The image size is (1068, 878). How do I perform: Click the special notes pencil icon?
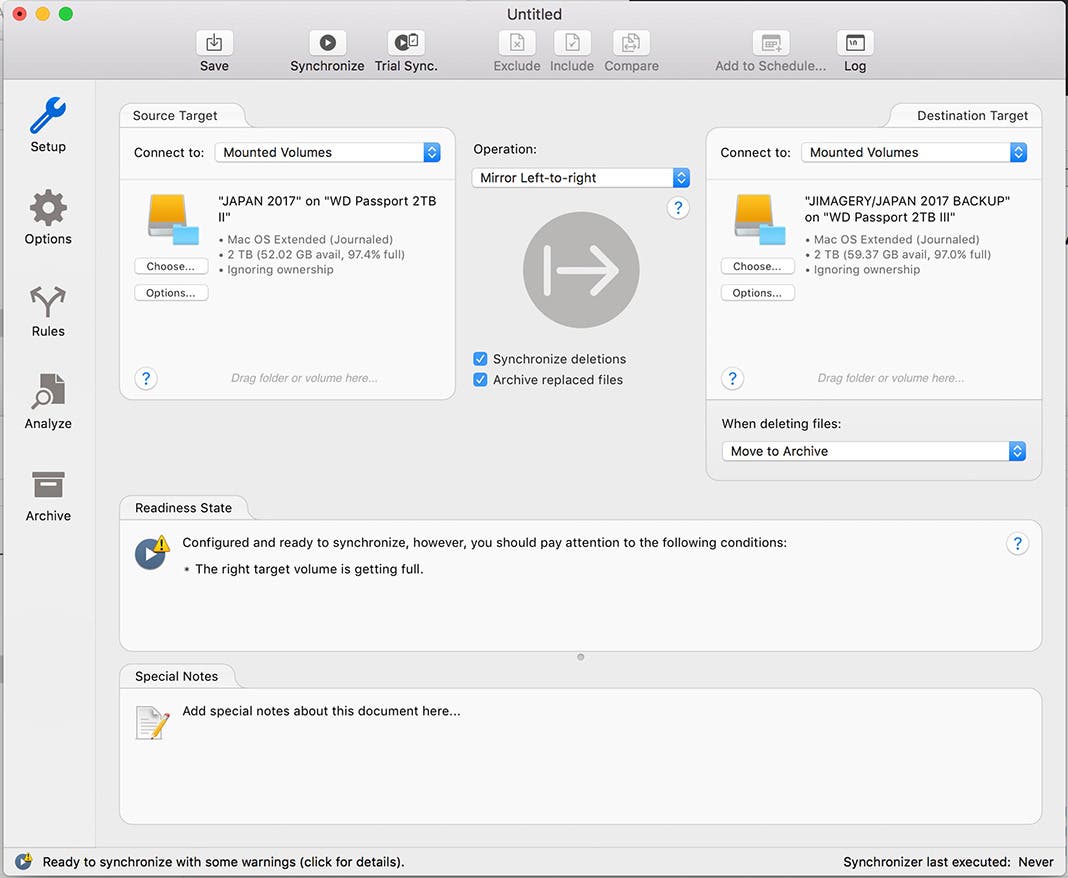point(153,723)
